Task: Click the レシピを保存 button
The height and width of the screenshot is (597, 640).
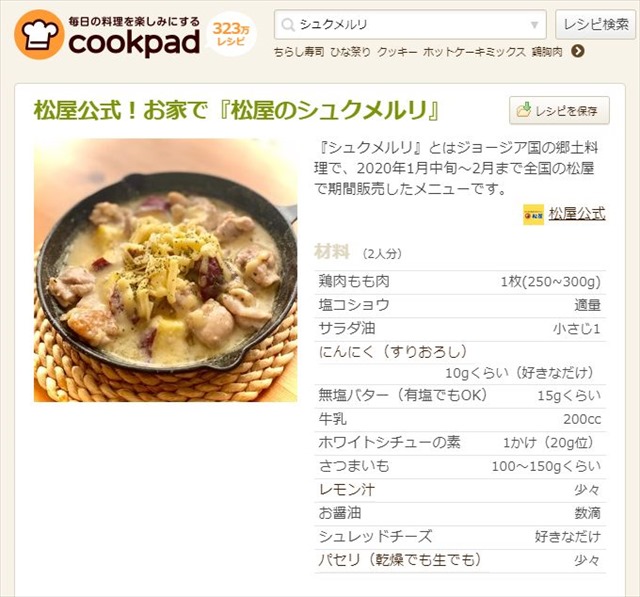Action: (559, 110)
